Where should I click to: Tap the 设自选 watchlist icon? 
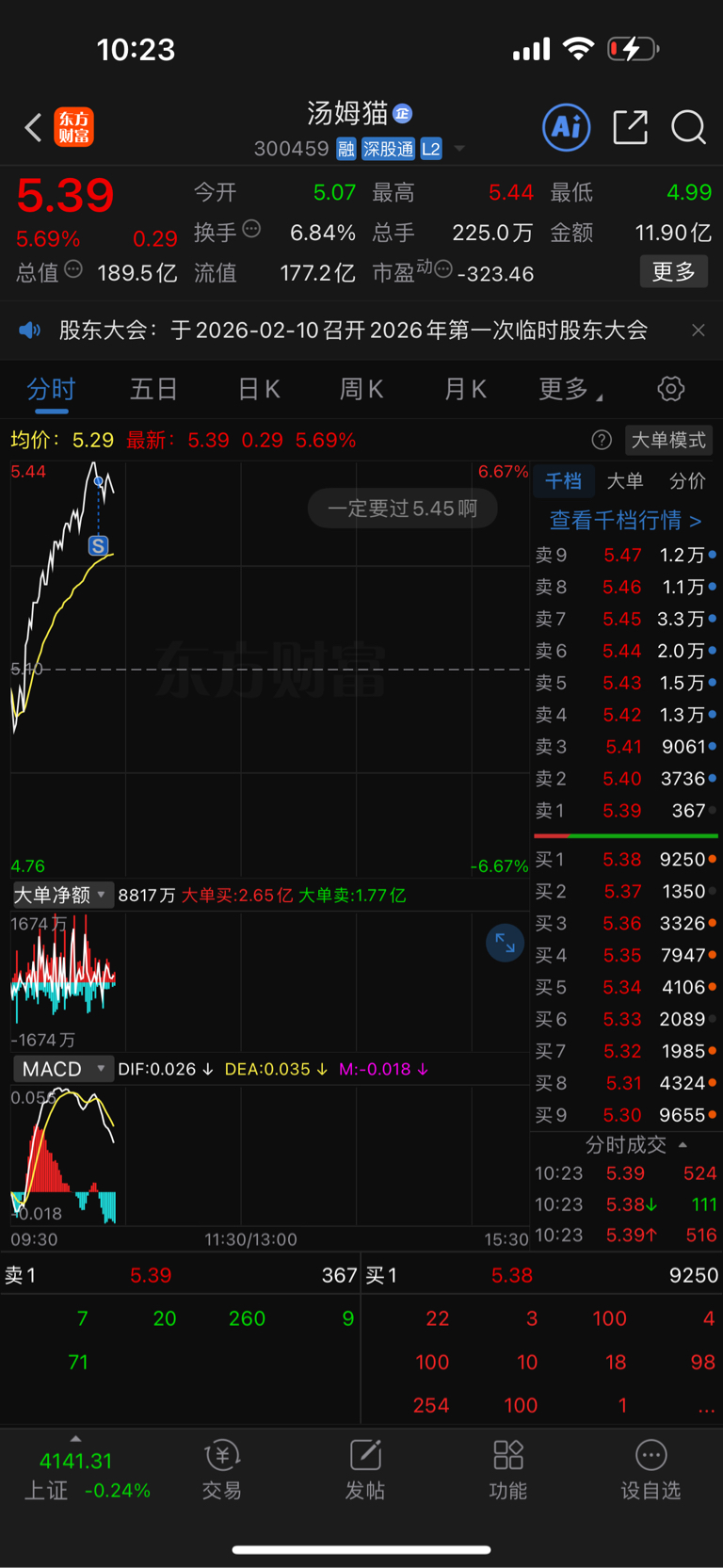pyautogui.click(x=651, y=1470)
